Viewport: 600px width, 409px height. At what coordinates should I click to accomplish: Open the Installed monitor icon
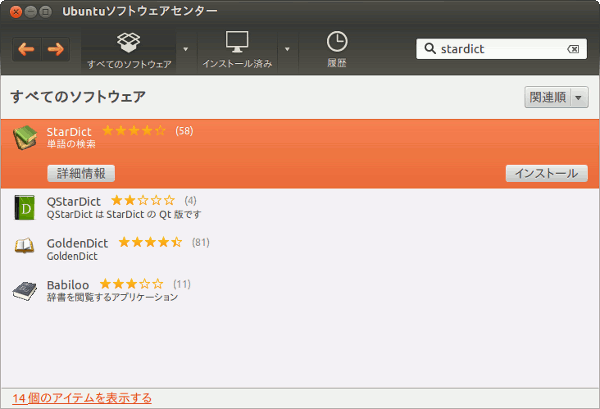(x=237, y=43)
